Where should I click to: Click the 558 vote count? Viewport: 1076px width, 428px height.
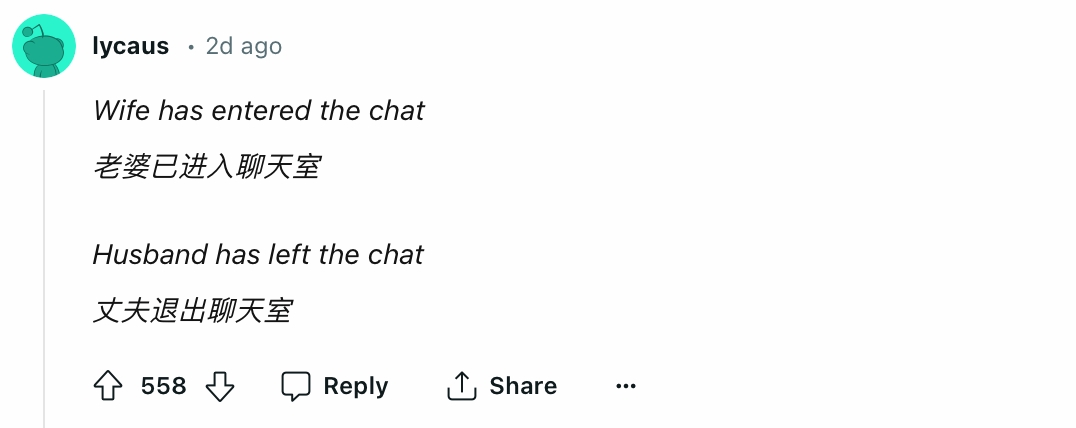163,385
